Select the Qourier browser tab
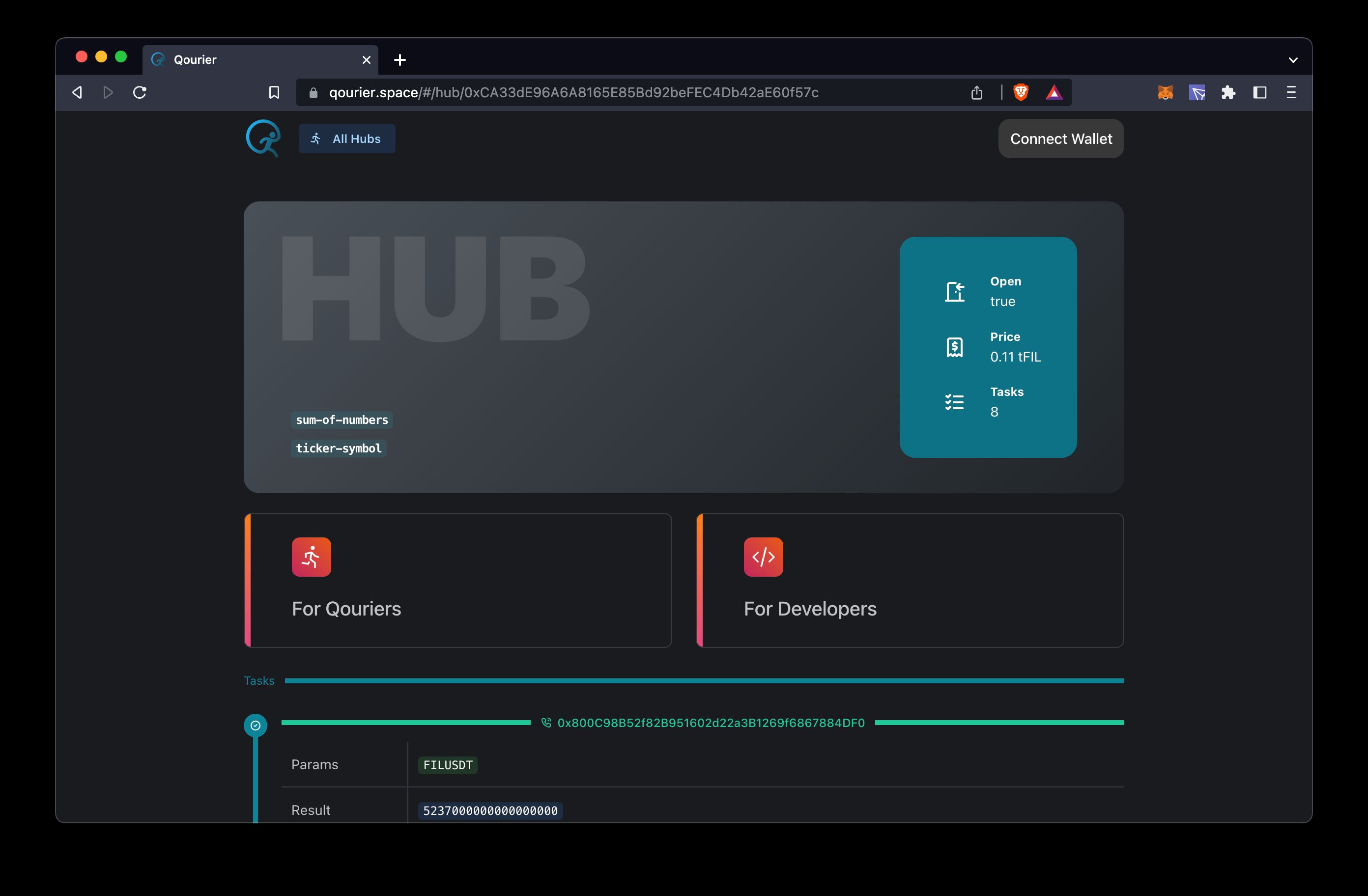This screenshot has width=1368, height=896. point(260,60)
